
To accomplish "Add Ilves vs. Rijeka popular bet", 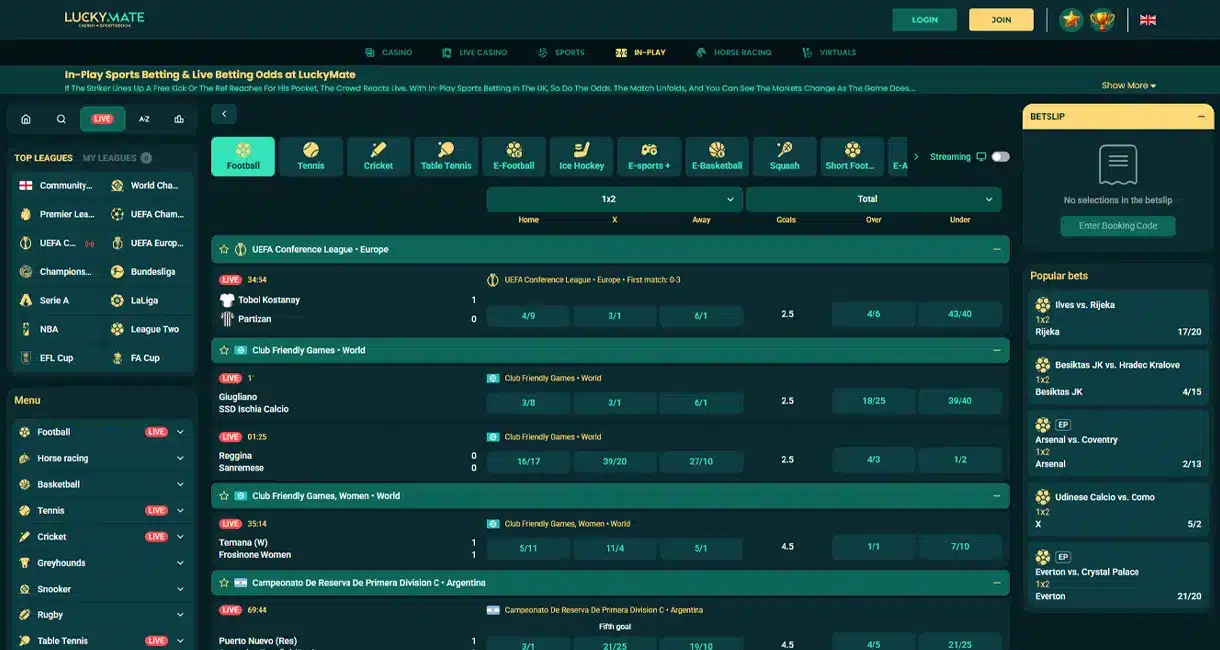I will click(x=1118, y=317).
